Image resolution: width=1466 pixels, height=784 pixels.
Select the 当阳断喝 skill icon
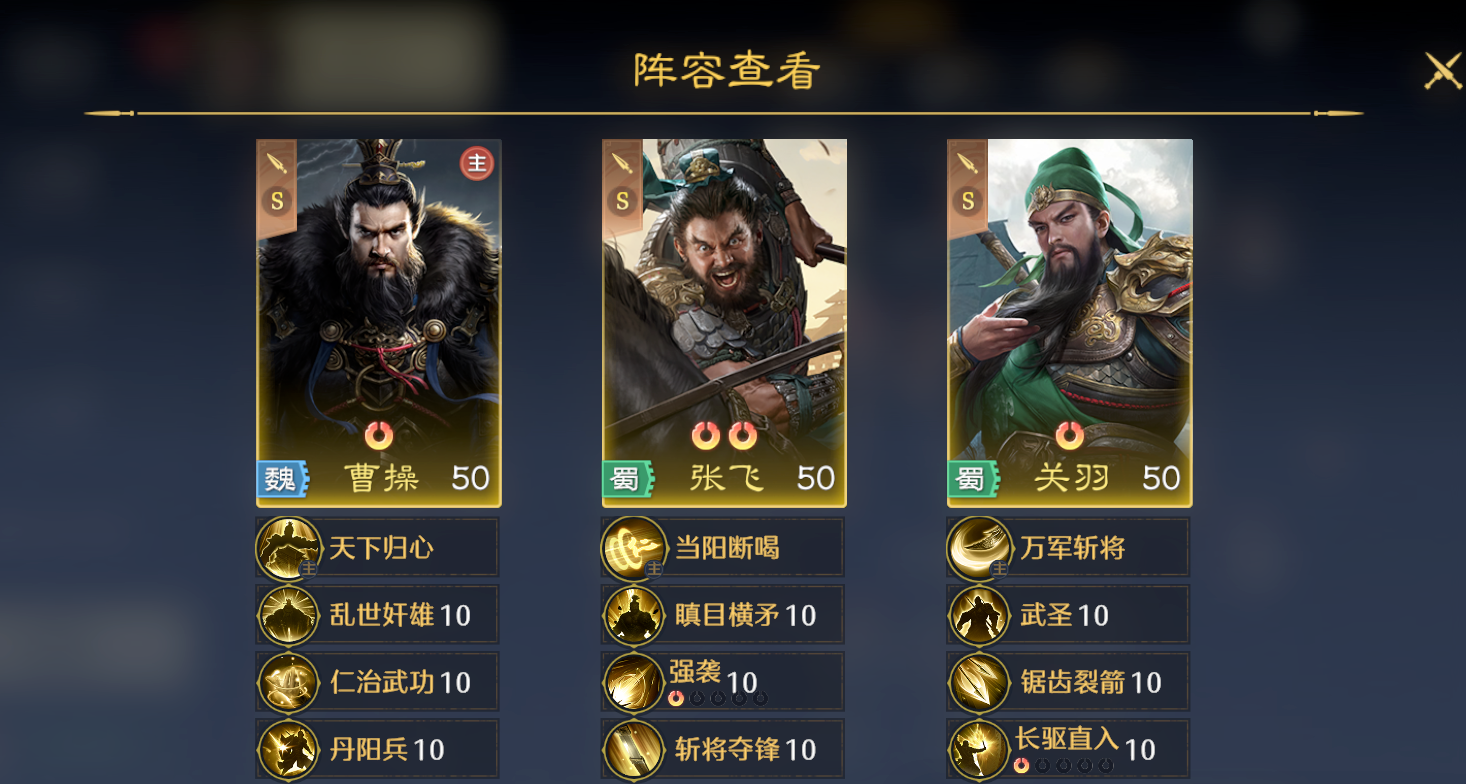coord(634,549)
